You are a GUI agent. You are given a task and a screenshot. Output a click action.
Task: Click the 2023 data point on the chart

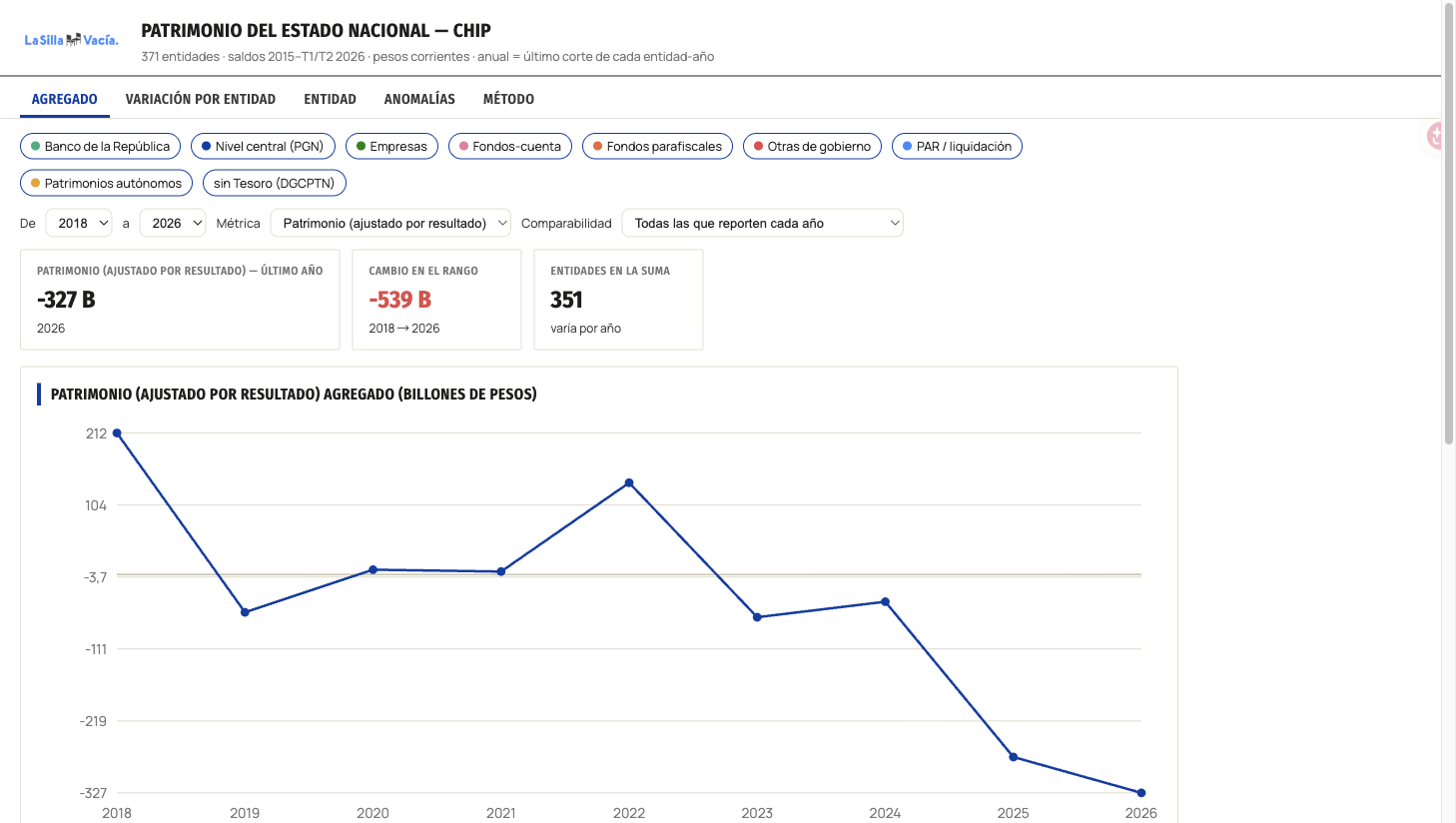757,617
